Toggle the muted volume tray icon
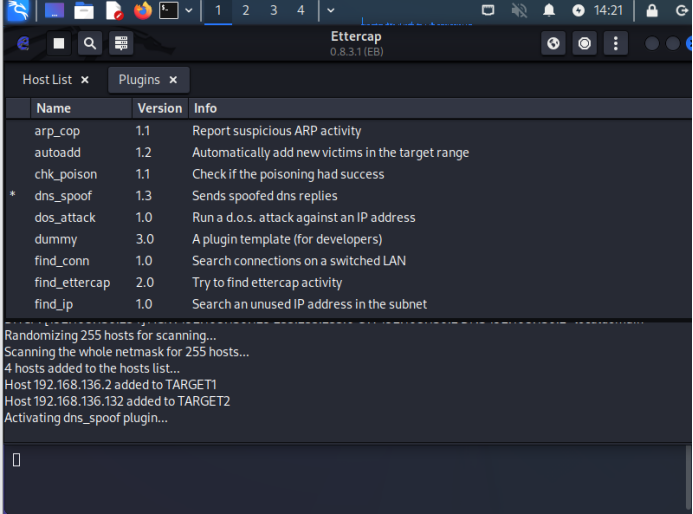Viewport: 693px width, 514px height. (x=519, y=10)
